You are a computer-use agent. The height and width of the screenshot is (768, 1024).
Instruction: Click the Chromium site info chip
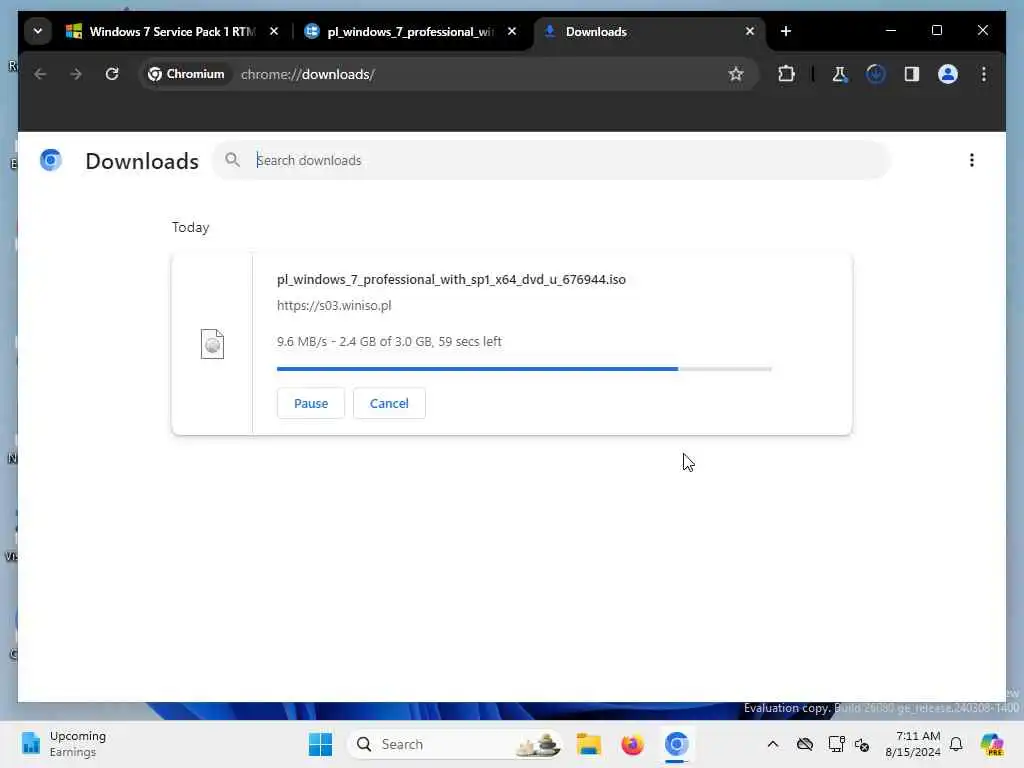(186, 74)
